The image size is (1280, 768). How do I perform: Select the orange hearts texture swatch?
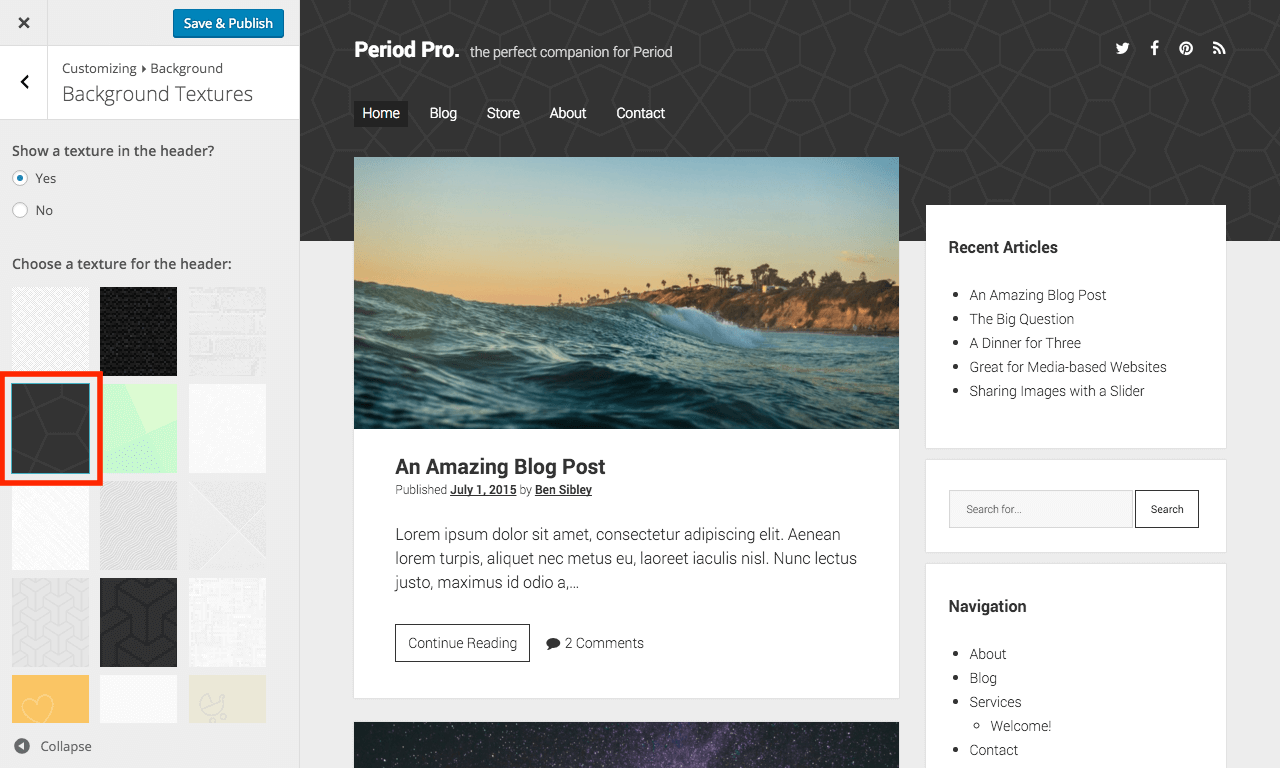[50, 698]
